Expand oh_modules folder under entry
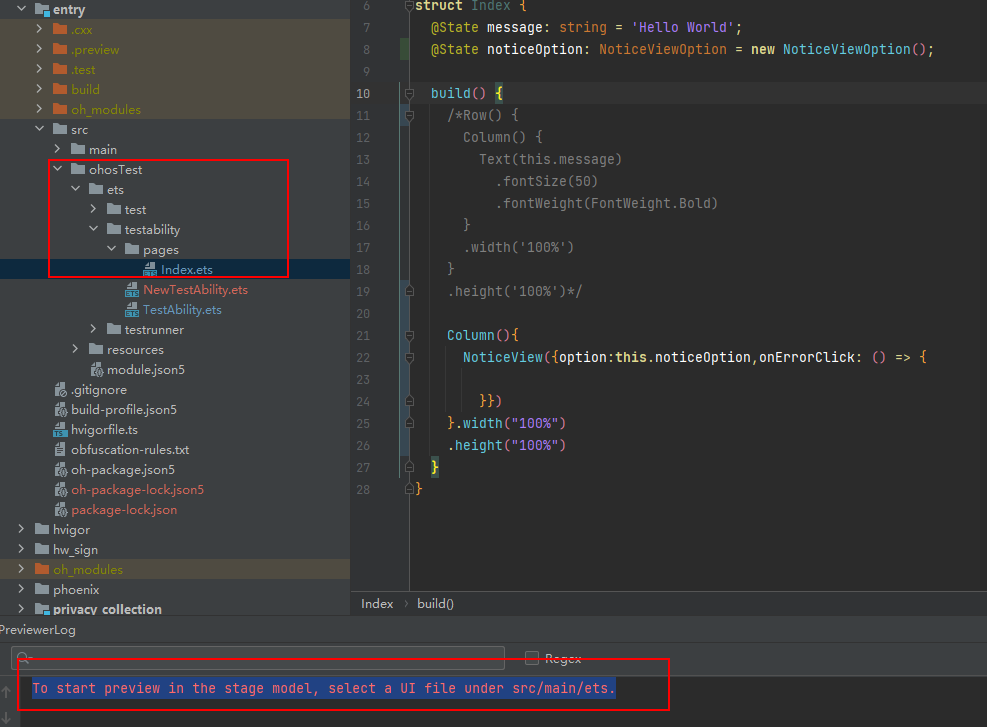This screenshot has height=727, width=987. point(39,109)
